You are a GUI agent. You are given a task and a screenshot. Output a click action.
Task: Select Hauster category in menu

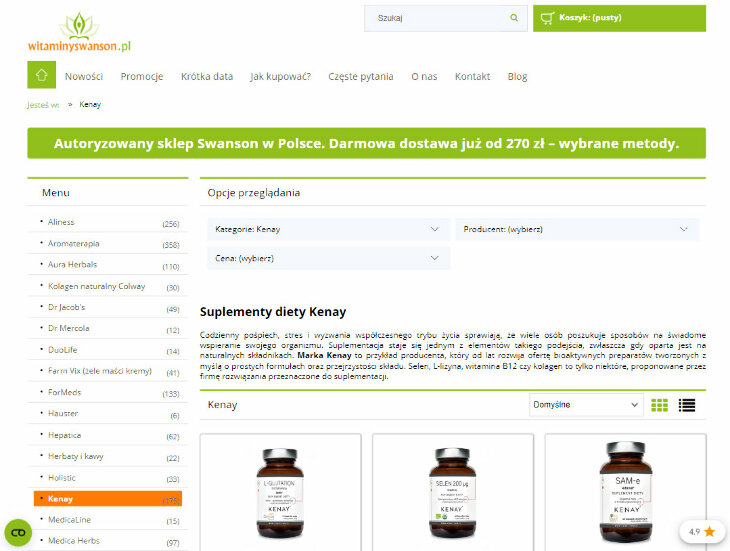[63, 413]
